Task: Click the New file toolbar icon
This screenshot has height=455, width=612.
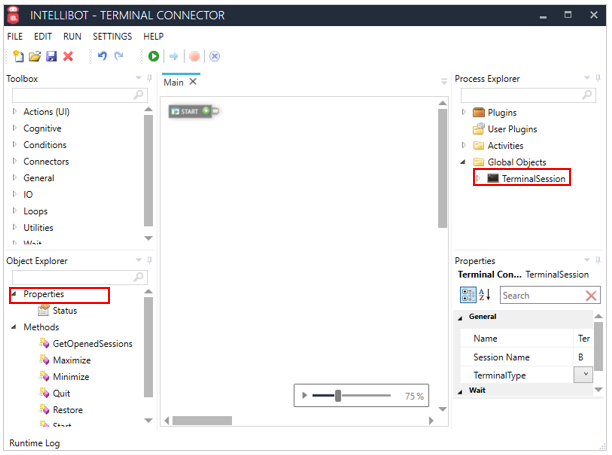Action: (18, 57)
